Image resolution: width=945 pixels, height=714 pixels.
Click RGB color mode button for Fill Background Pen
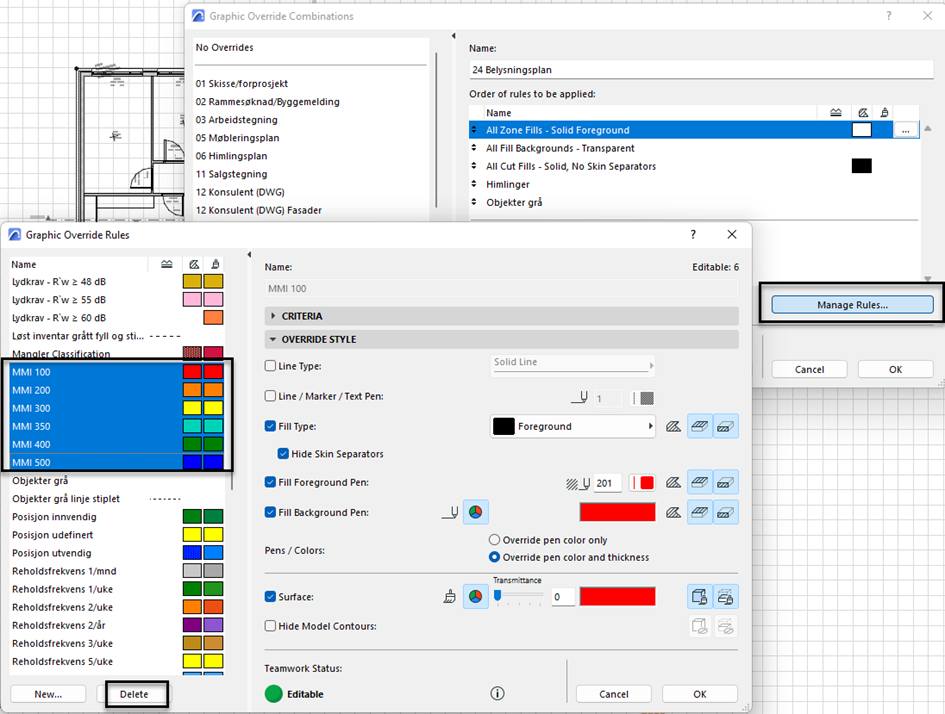(476, 513)
